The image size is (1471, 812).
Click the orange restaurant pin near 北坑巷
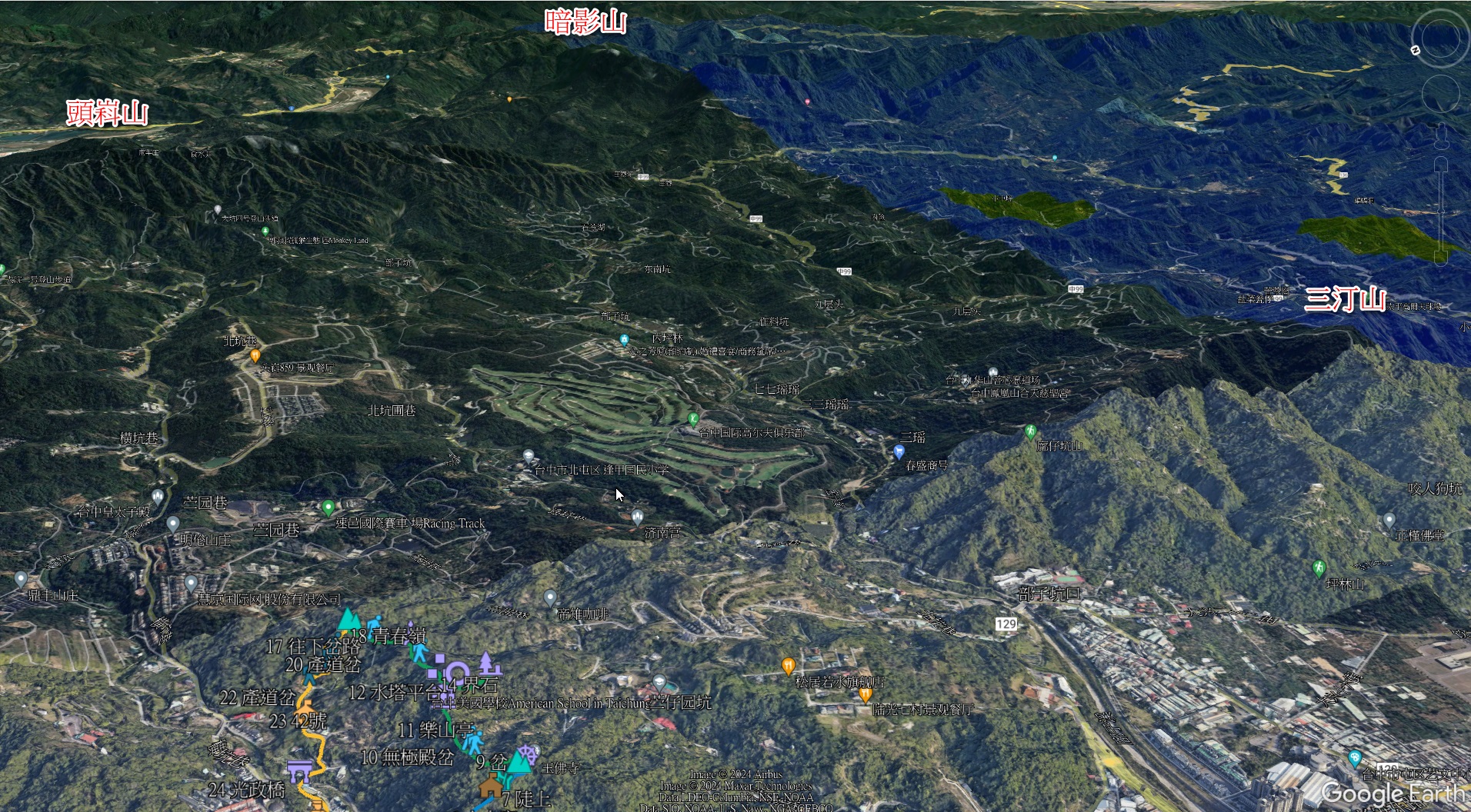[255, 355]
